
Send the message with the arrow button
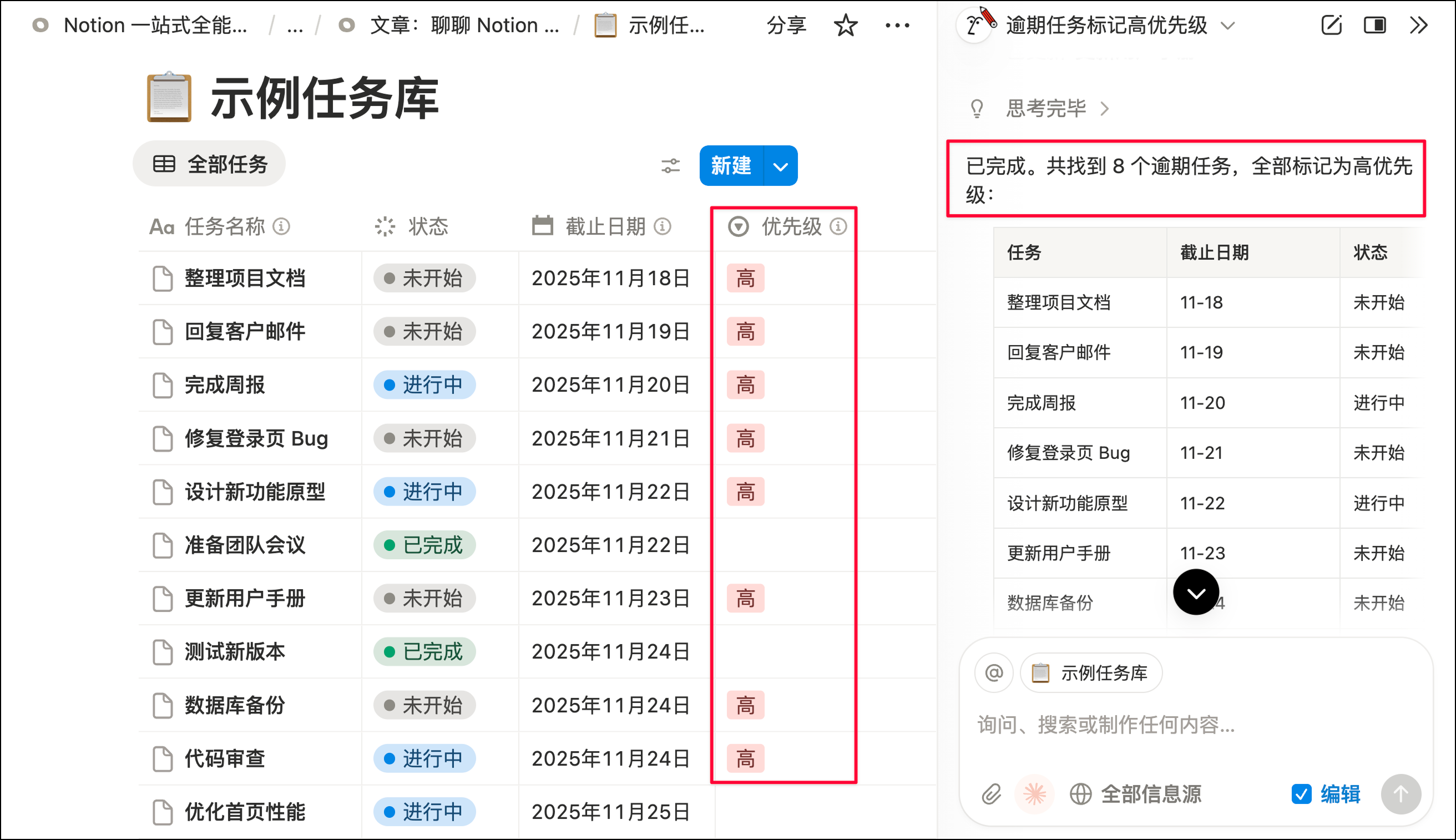[1401, 795]
